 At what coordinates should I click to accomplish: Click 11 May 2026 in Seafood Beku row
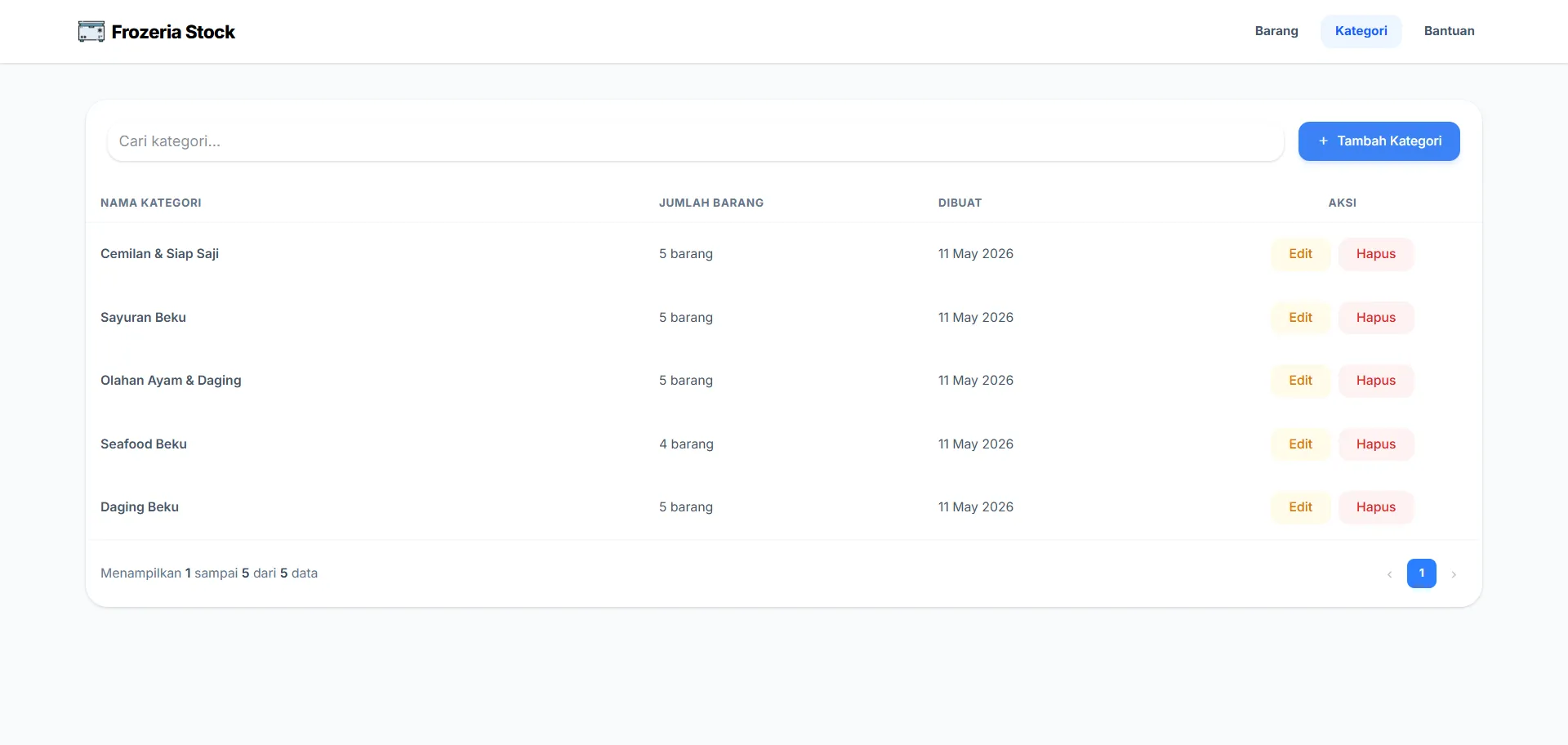coord(976,444)
